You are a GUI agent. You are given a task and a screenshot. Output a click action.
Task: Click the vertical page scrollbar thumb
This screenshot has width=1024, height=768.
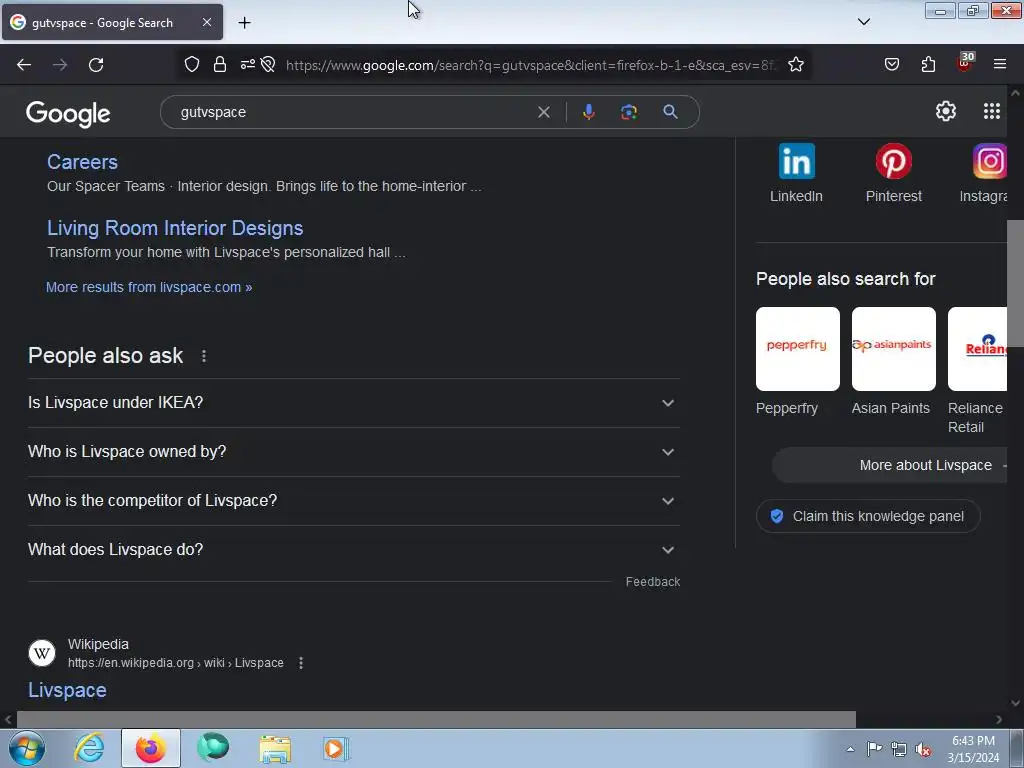[1016, 283]
